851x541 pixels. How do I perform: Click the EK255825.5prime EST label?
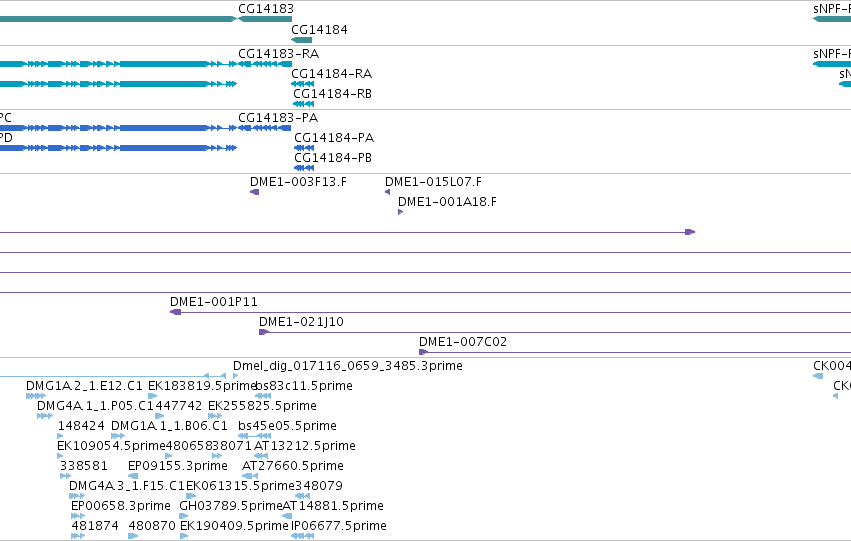[262, 406]
